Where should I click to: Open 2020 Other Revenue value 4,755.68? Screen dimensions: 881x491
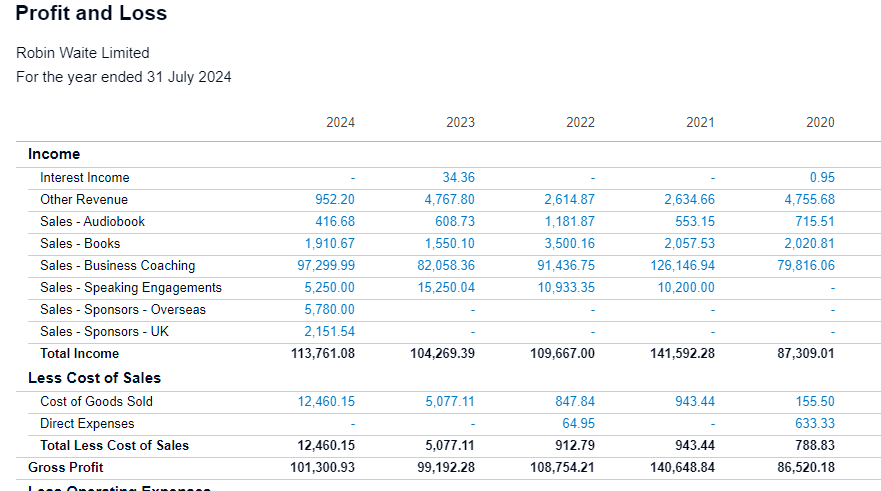tap(810, 199)
